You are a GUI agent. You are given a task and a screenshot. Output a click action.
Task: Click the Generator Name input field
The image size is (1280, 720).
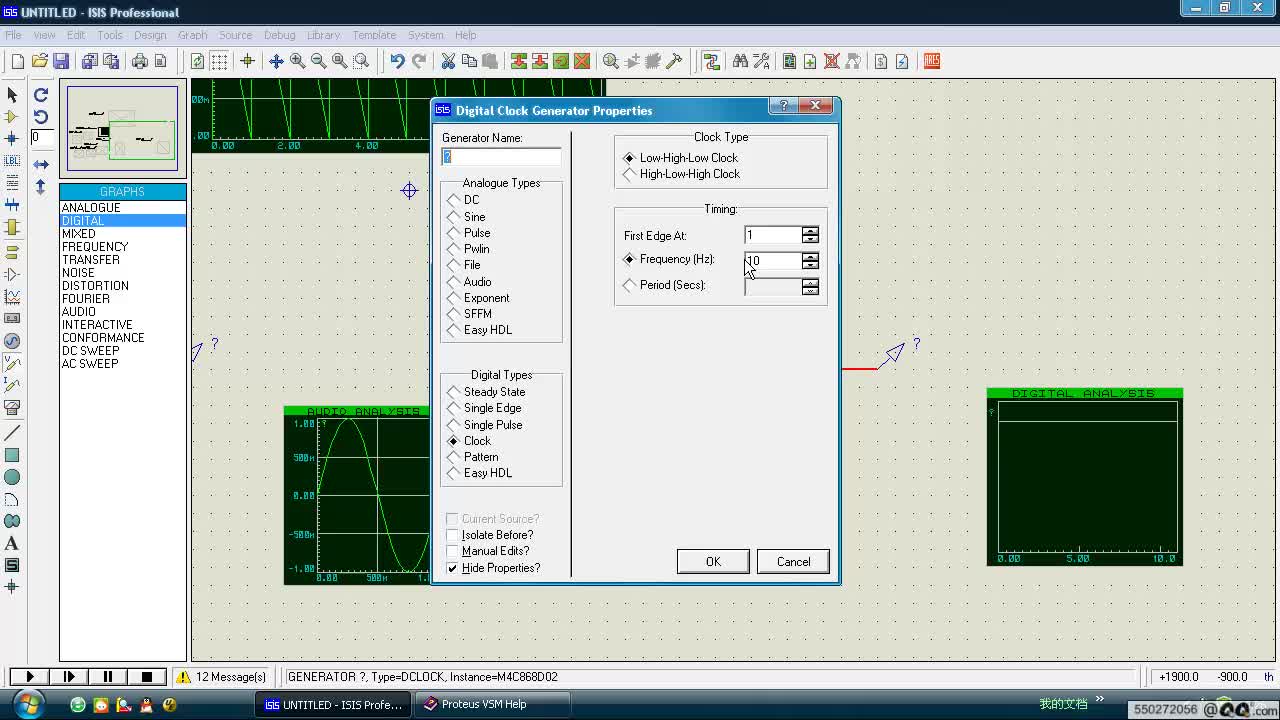501,157
